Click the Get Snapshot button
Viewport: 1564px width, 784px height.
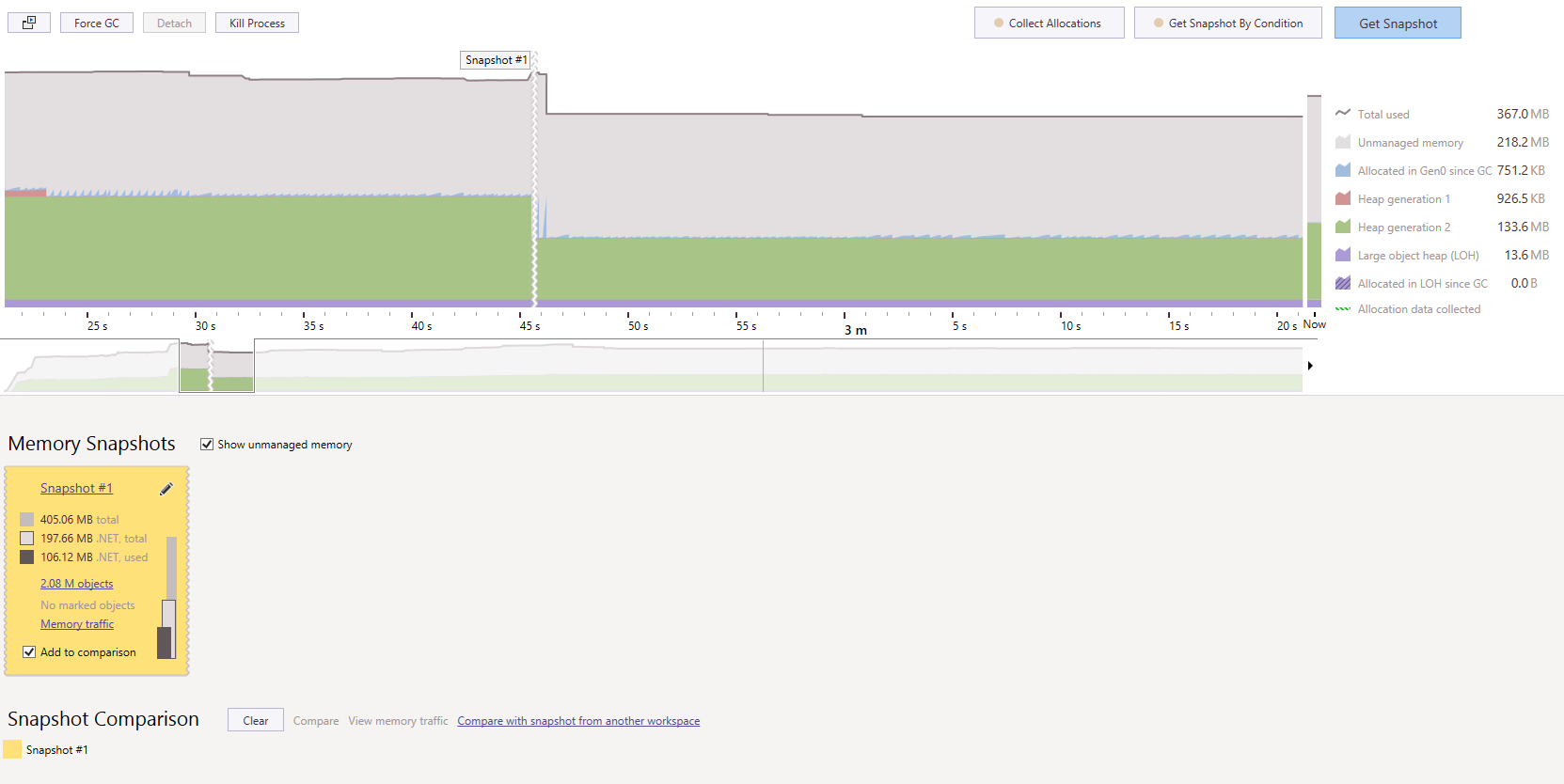[x=1398, y=23]
